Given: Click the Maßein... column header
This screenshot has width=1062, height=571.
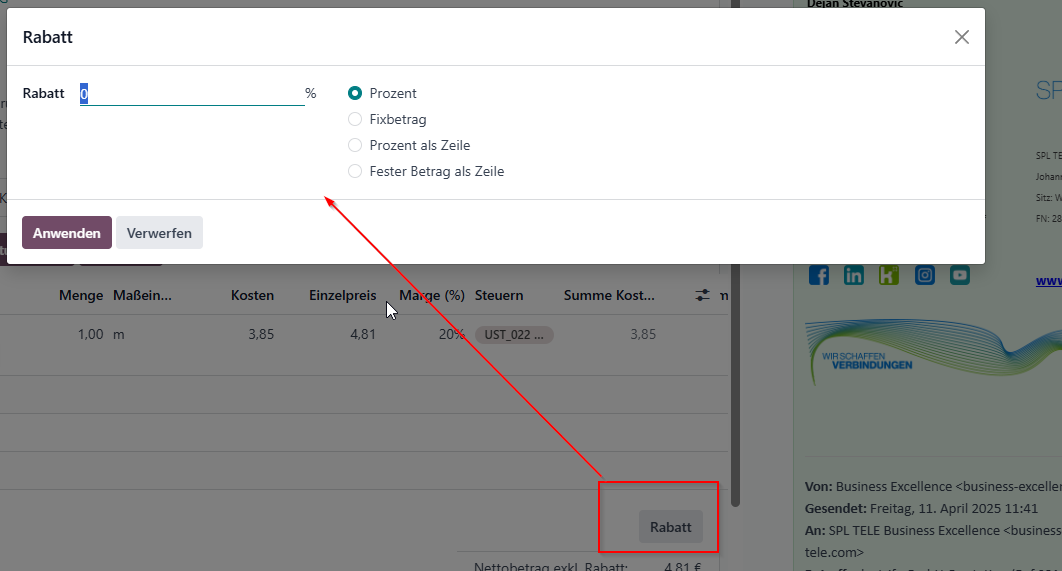Looking at the screenshot, I should point(142,295).
